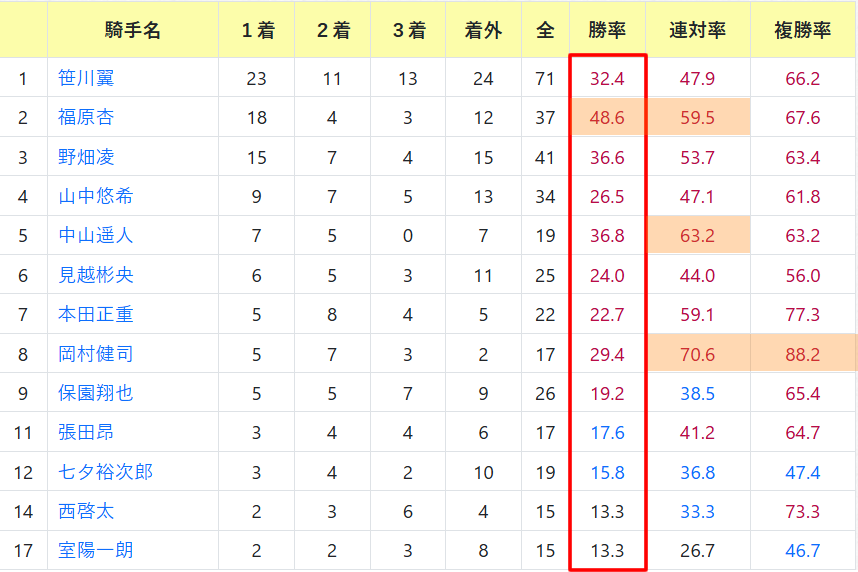Open jockey 七夕裕次郎 link

pyautogui.click(x=105, y=472)
